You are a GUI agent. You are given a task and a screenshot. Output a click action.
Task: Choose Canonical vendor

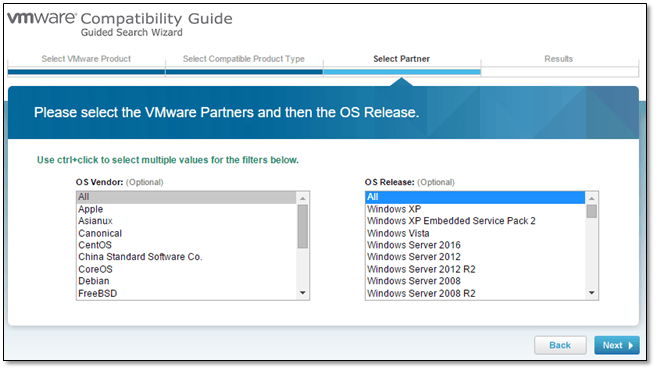point(187,233)
